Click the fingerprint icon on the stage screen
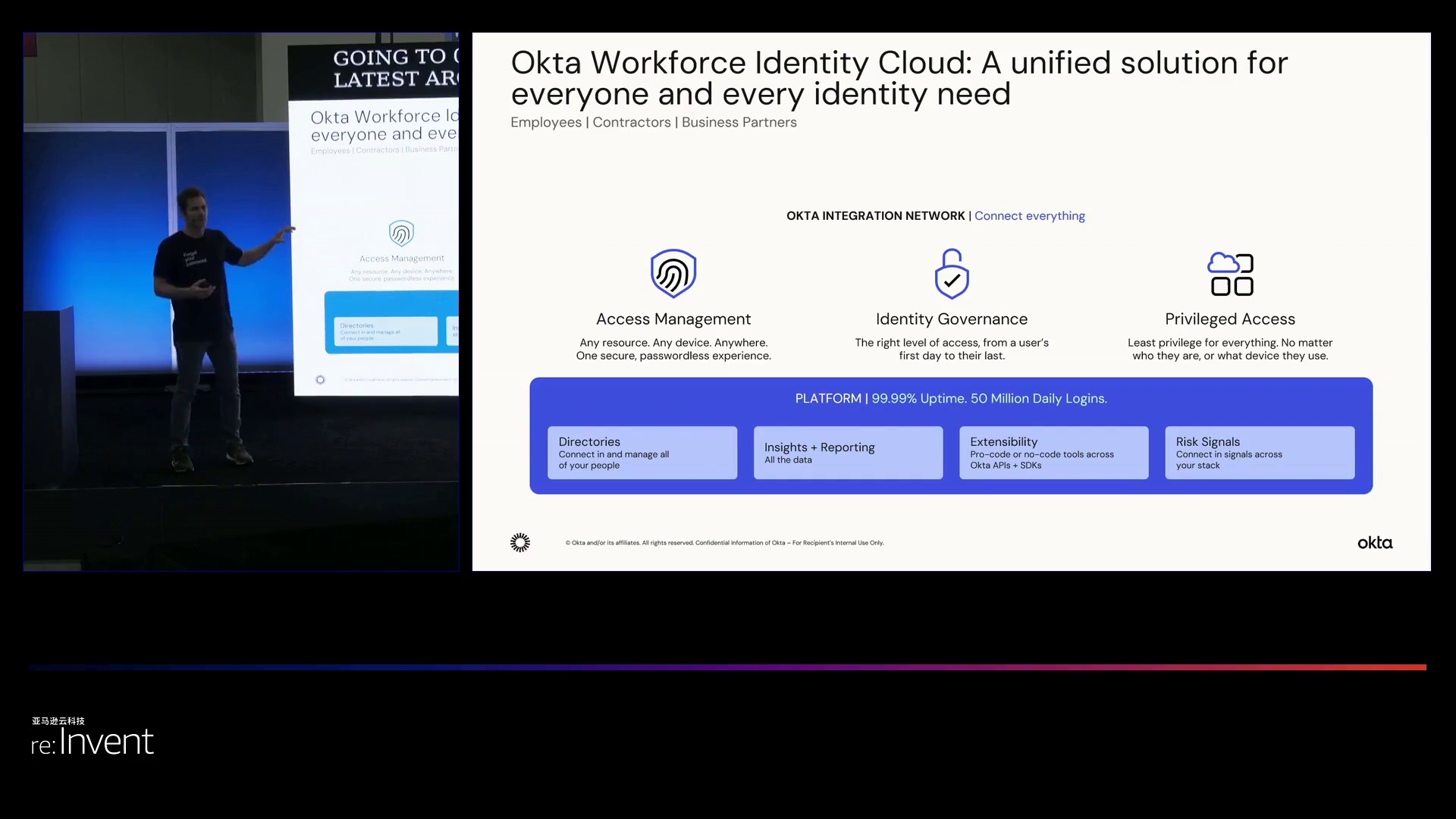This screenshot has width=1456, height=819. (x=401, y=233)
